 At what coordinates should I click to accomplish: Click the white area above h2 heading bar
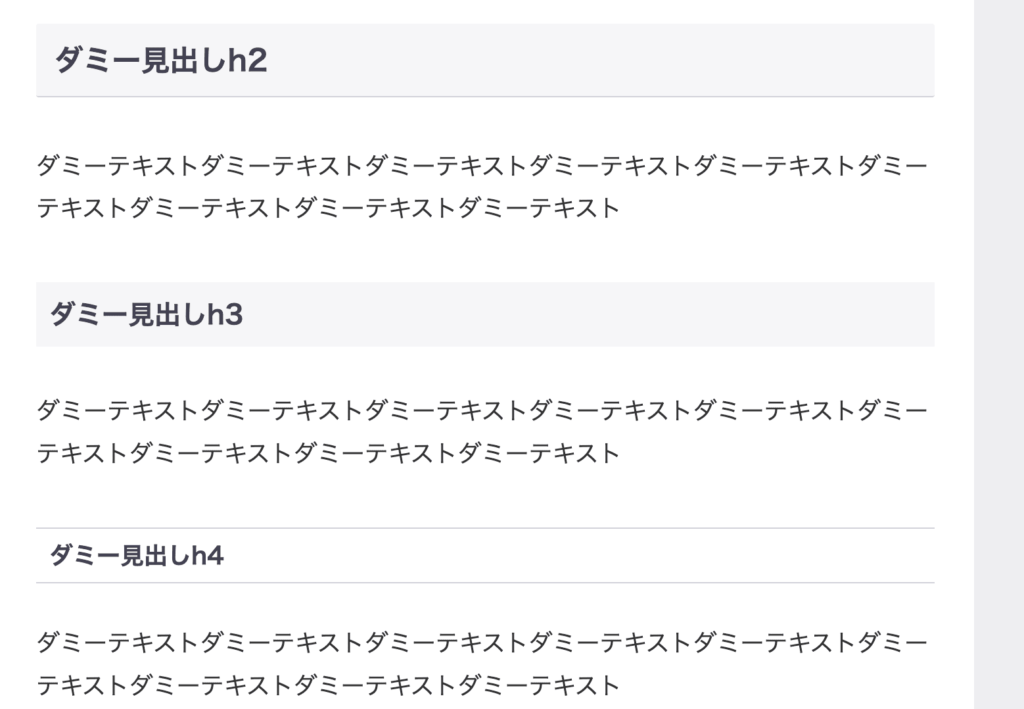click(x=485, y=12)
